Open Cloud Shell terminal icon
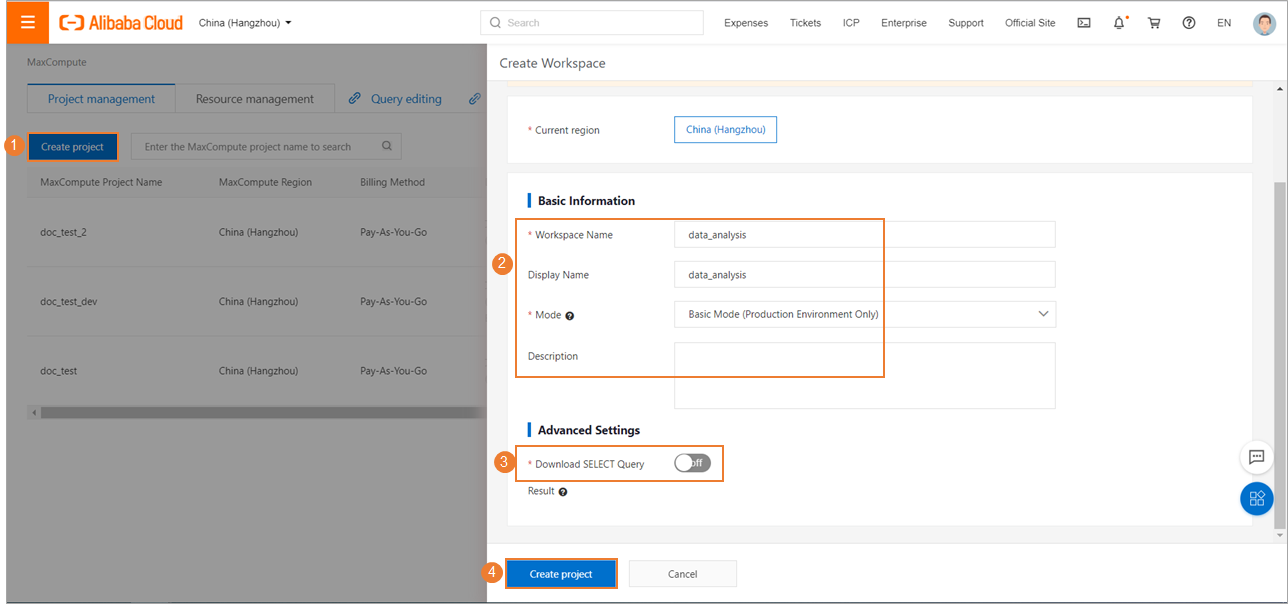The height and width of the screenshot is (604, 1288). pyautogui.click(x=1084, y=22)
